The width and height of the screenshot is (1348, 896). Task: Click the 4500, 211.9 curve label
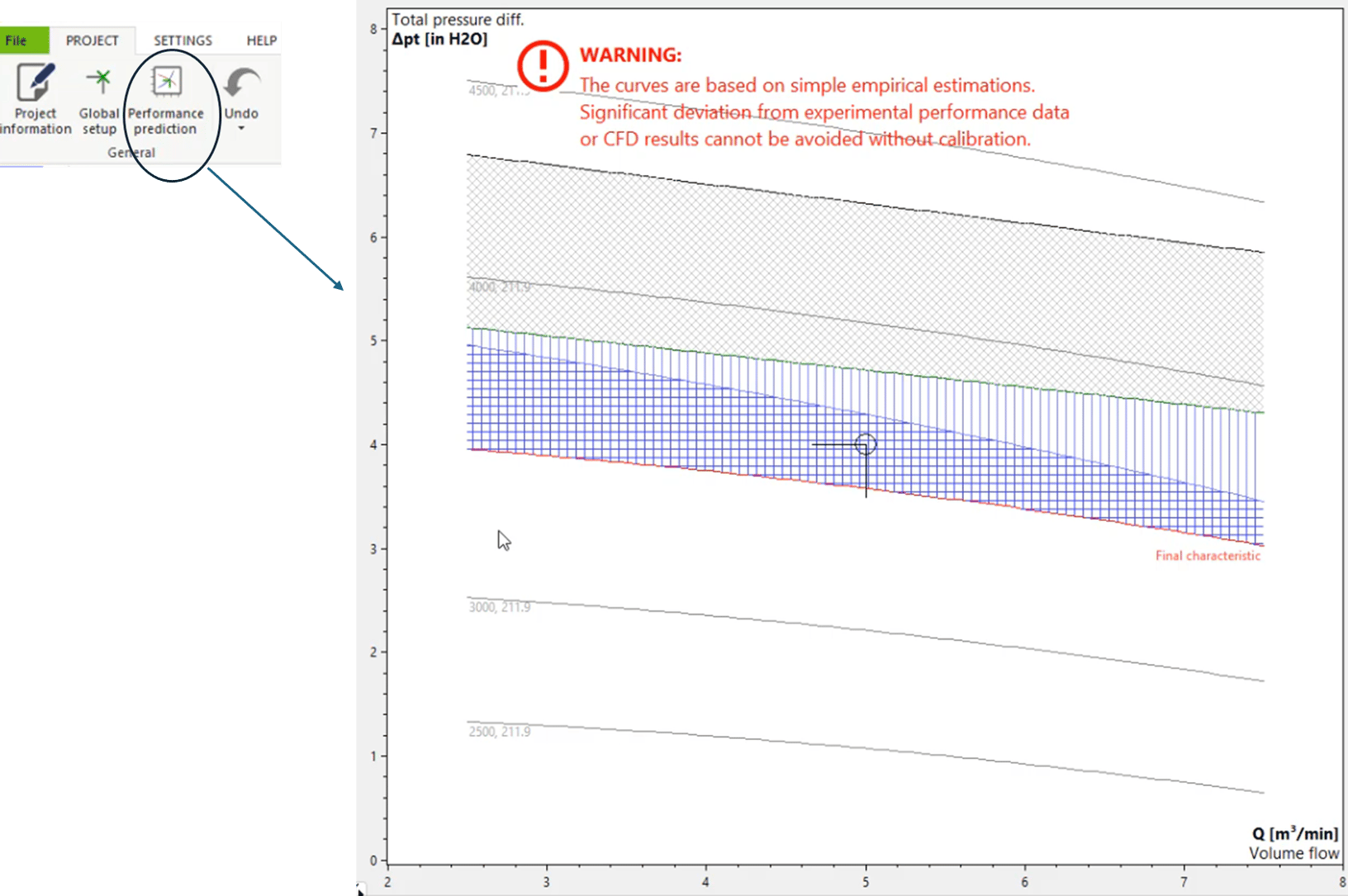coord(496,91)
